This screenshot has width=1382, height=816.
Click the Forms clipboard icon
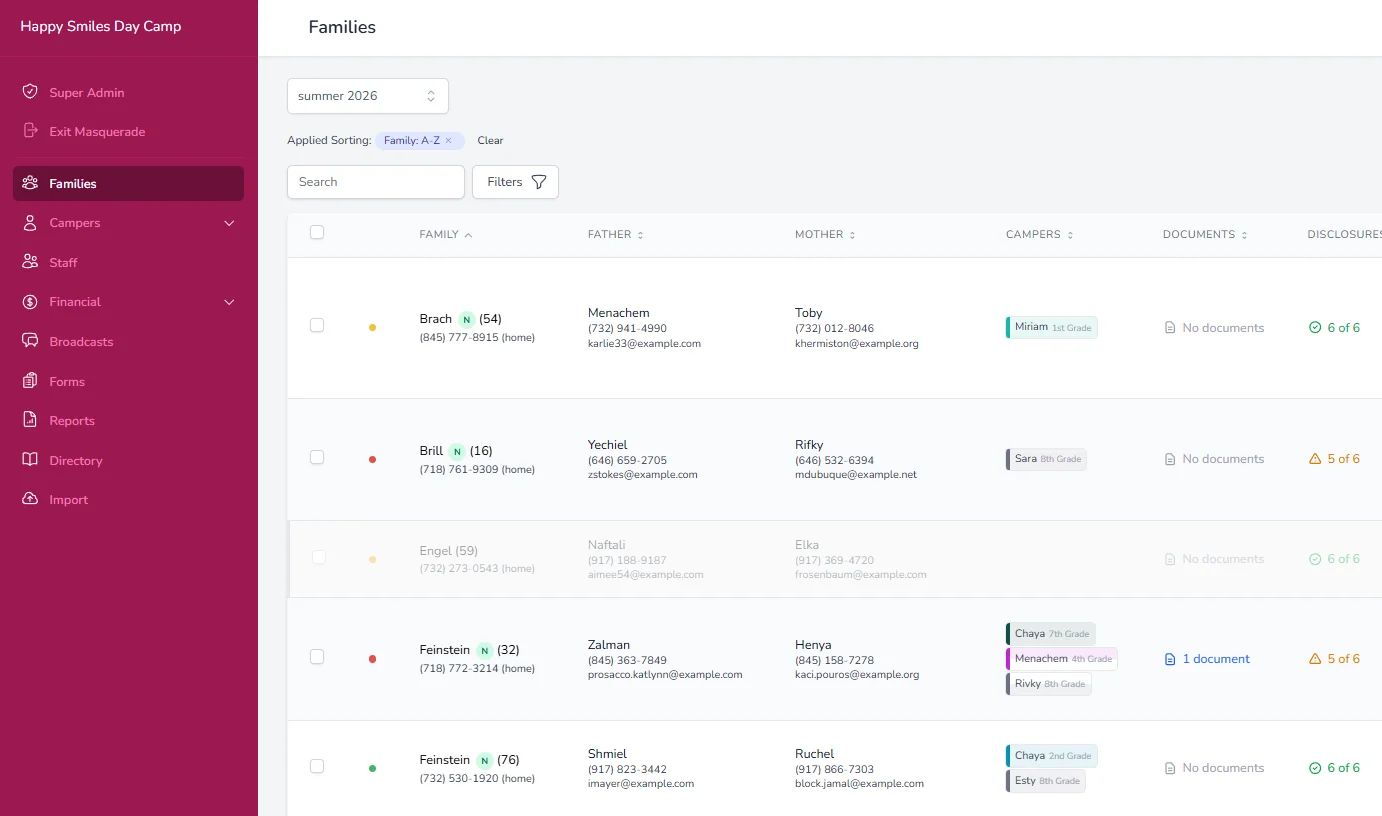30,381
